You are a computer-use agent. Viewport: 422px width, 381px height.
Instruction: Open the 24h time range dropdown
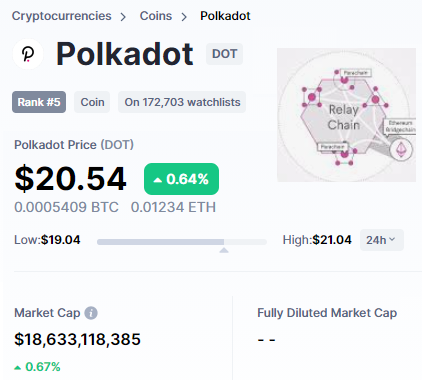click(382, 240)
